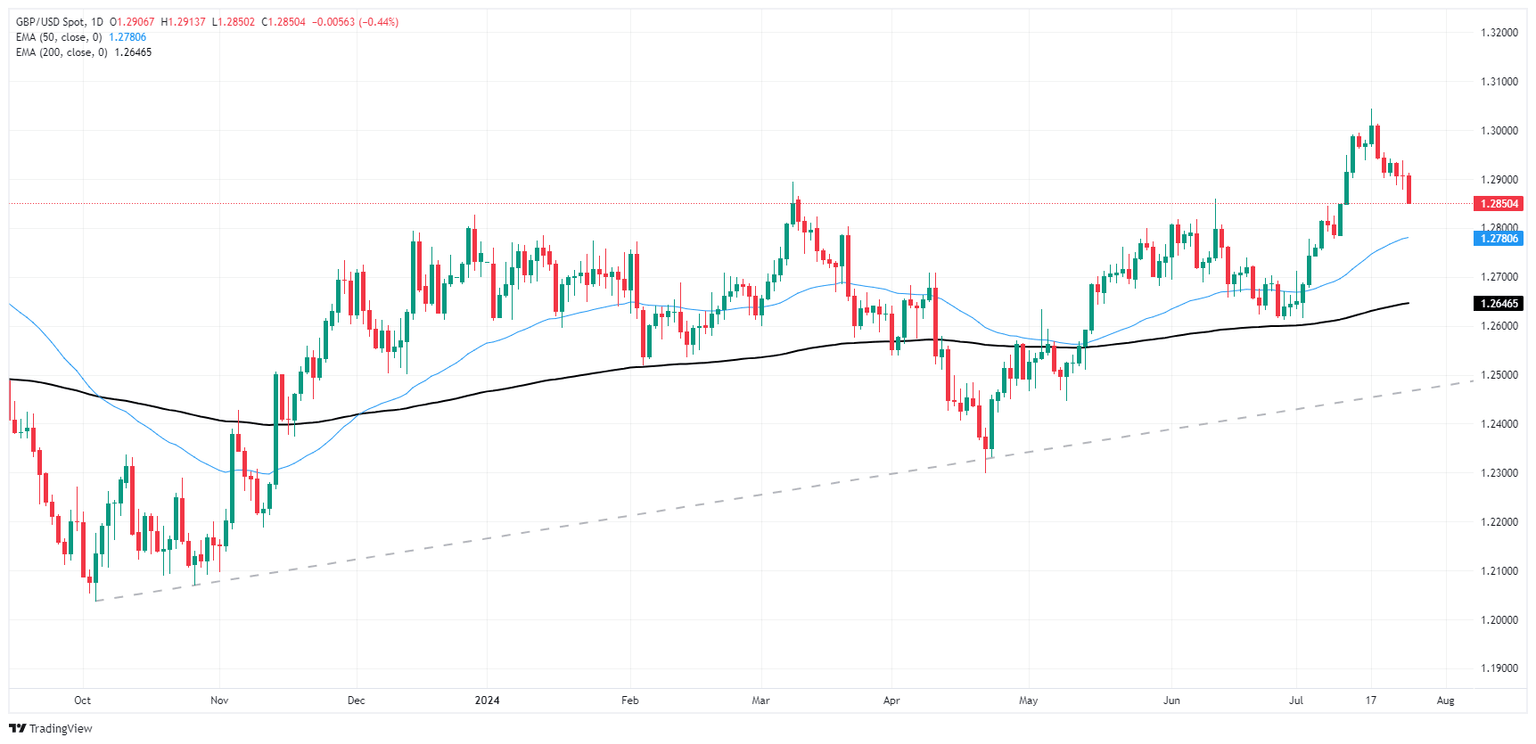This screenshot has height=744, width=1536.
Task: Click the 1.30000 price axis label
Action: pos(1495,131)
